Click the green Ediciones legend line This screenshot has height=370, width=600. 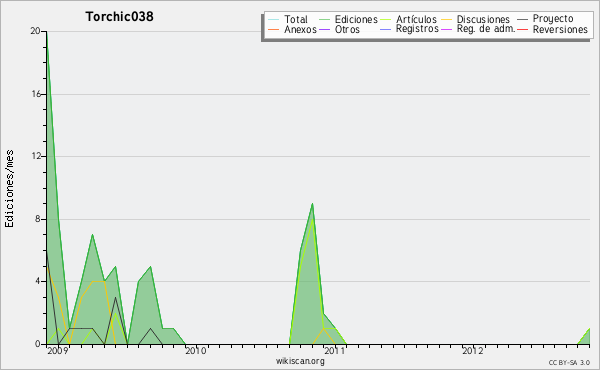[x=324, y=19]
